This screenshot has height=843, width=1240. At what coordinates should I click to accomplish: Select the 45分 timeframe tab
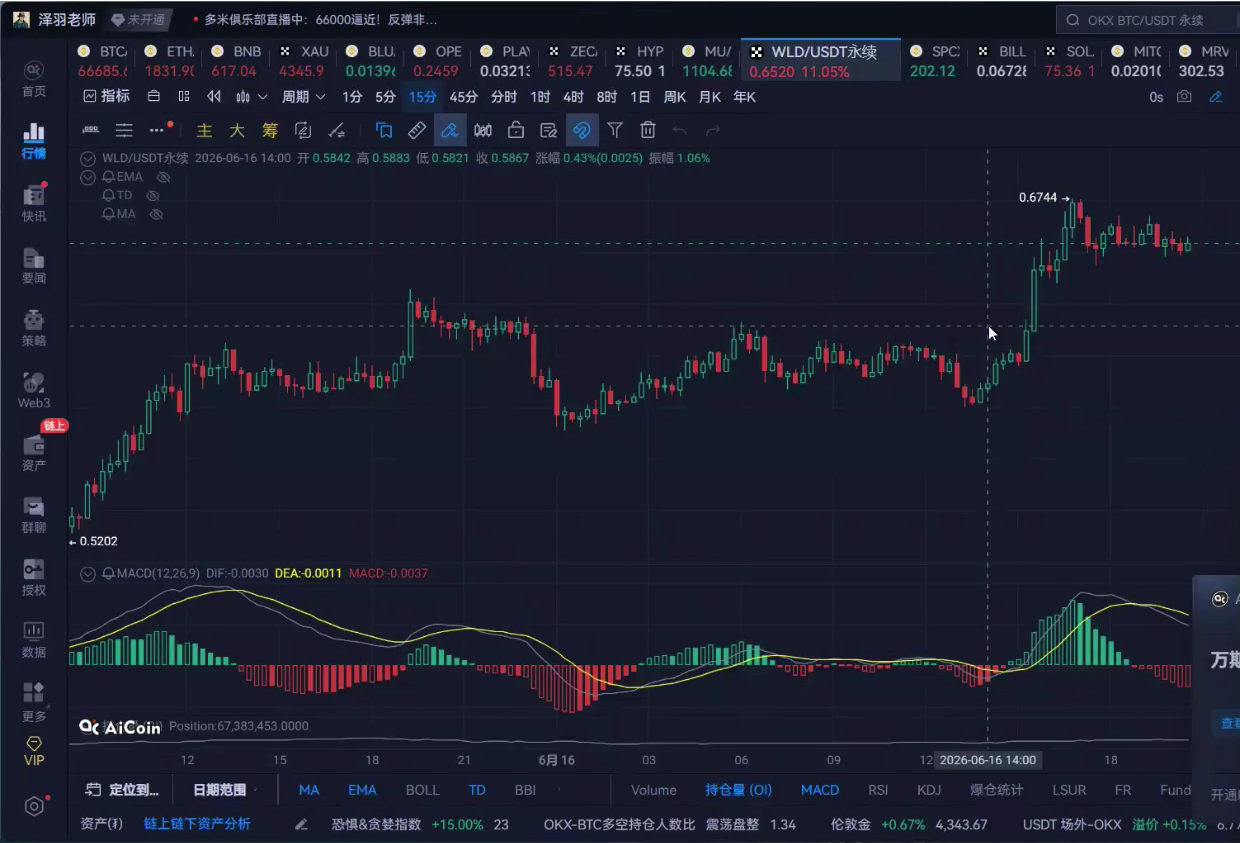464,97
